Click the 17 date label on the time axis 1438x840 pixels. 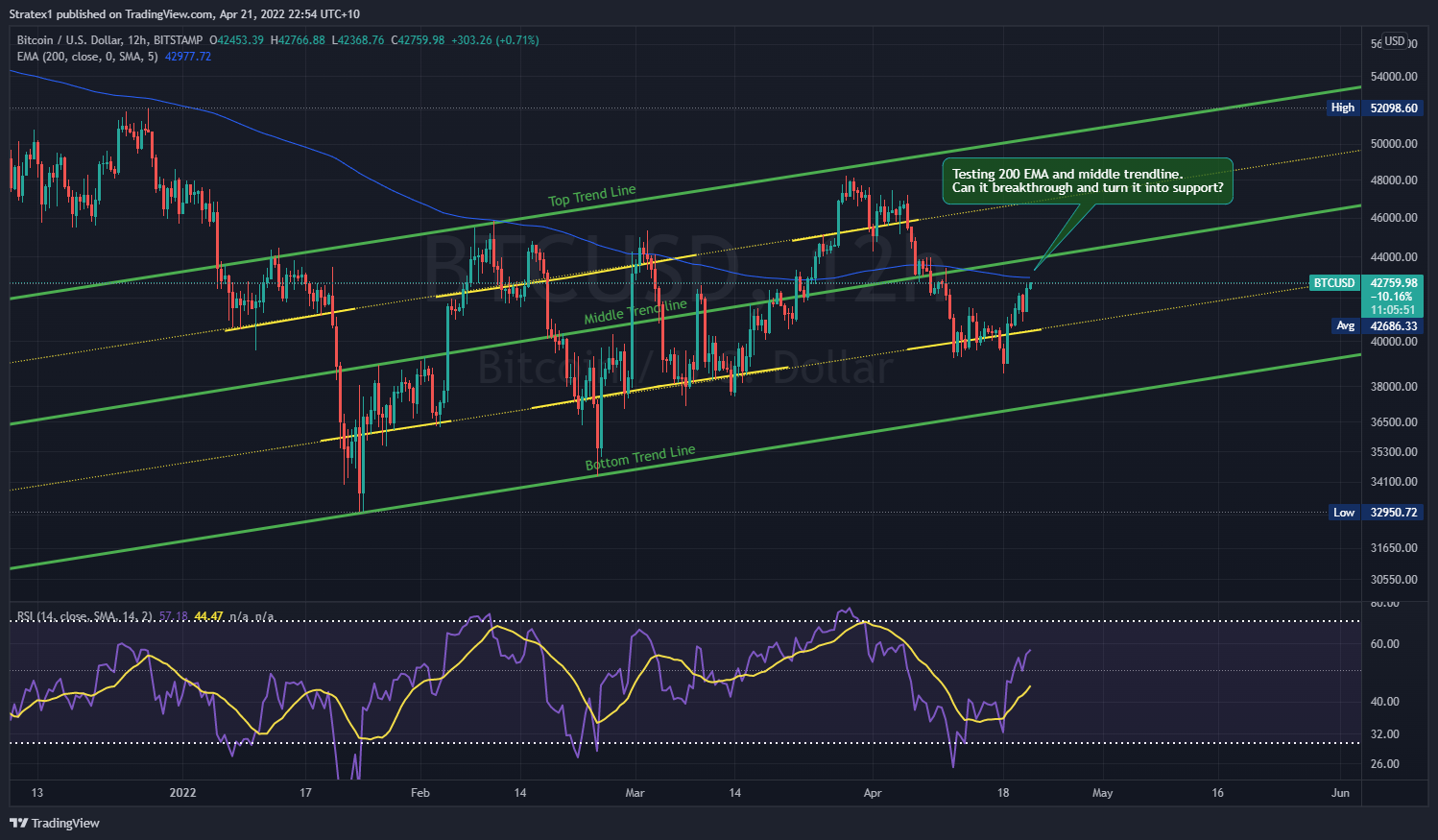tap(305, 793)
